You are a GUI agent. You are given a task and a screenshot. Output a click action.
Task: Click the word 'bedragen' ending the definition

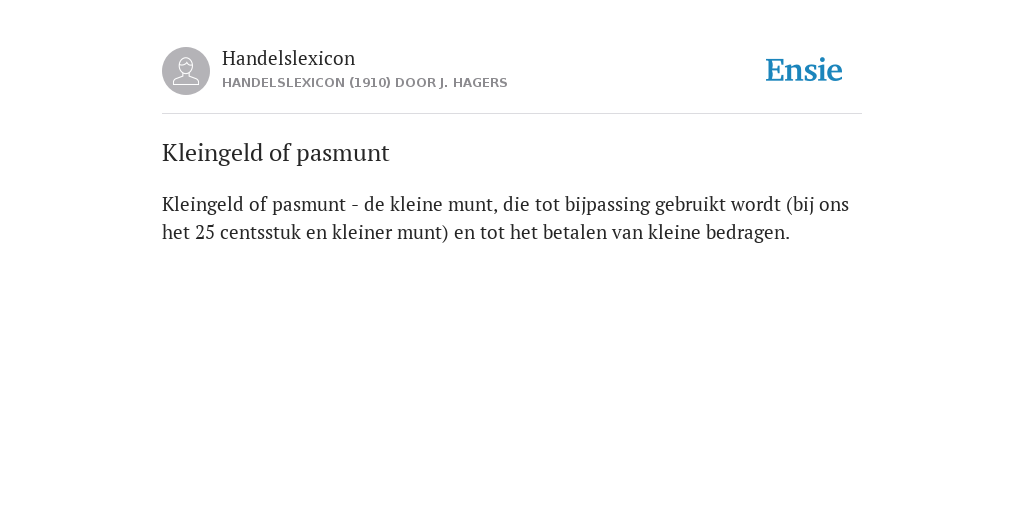tap(748, 232)
